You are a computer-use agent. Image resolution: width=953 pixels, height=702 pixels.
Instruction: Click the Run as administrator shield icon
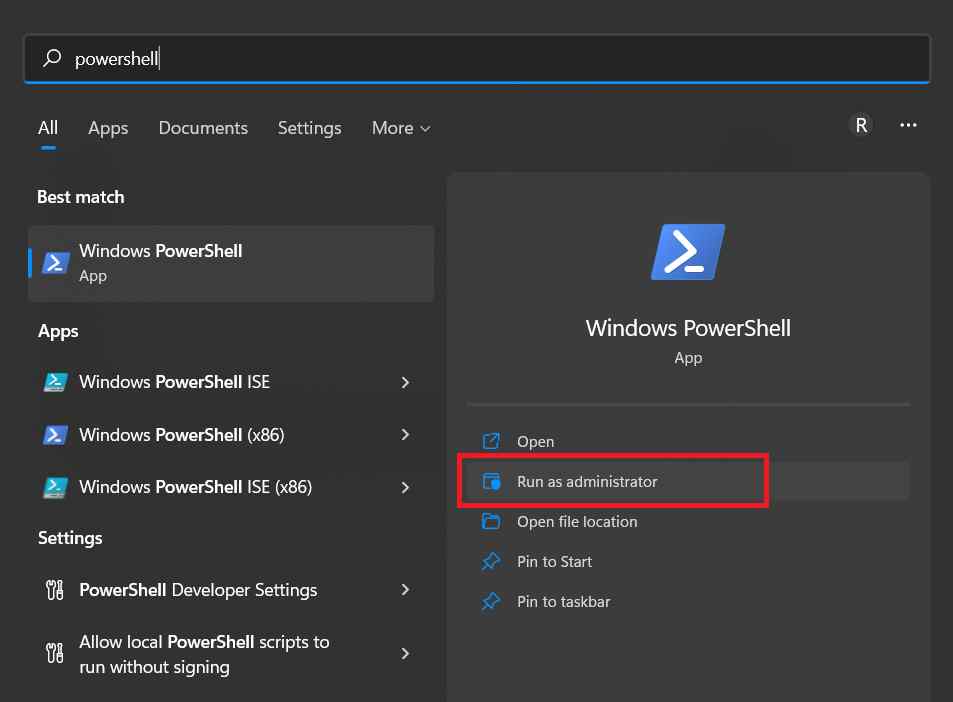click(x=491, y=481)
